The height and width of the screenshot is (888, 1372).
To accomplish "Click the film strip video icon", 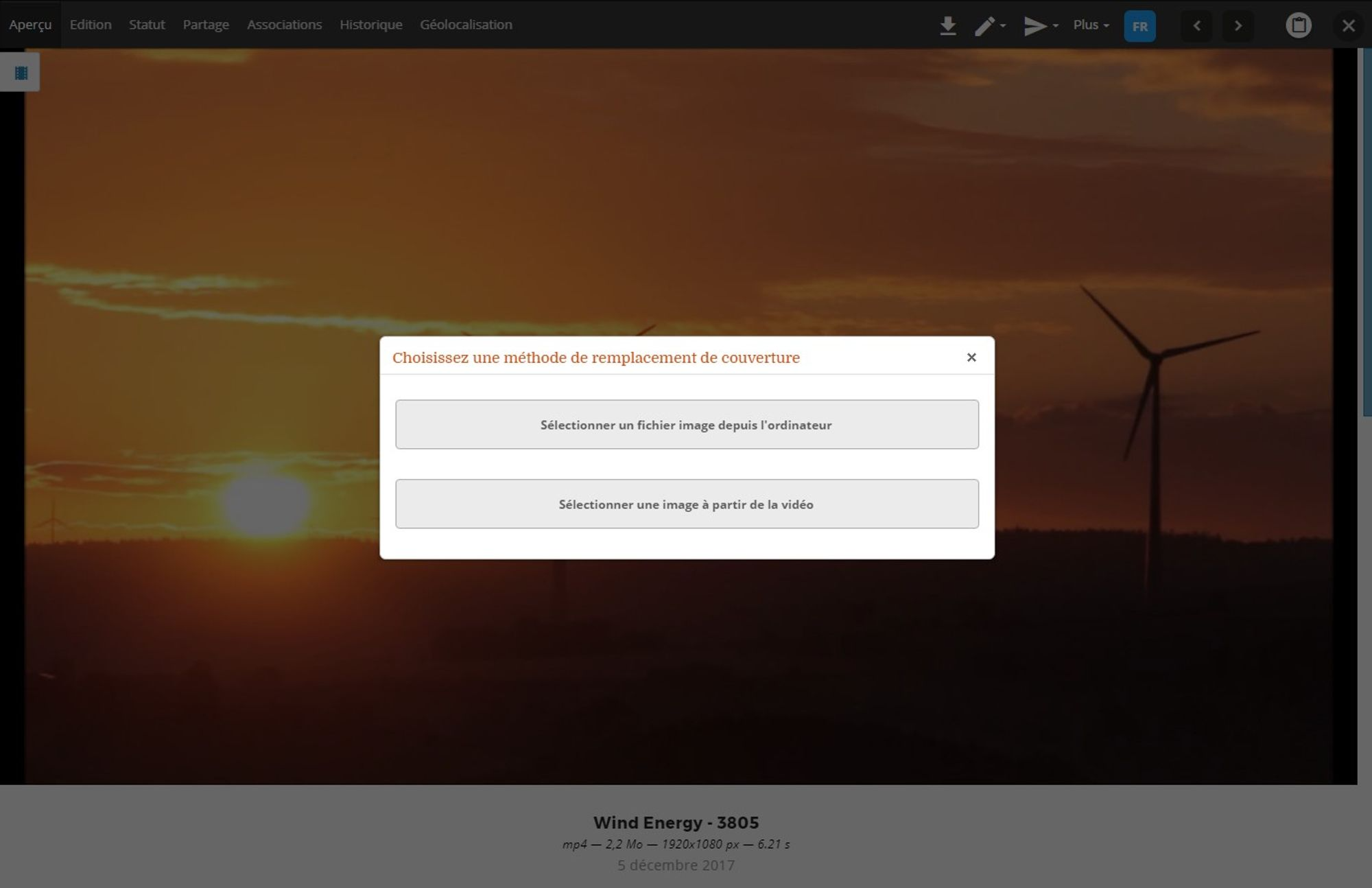I will pyautogui.click(x=21, y=72).
